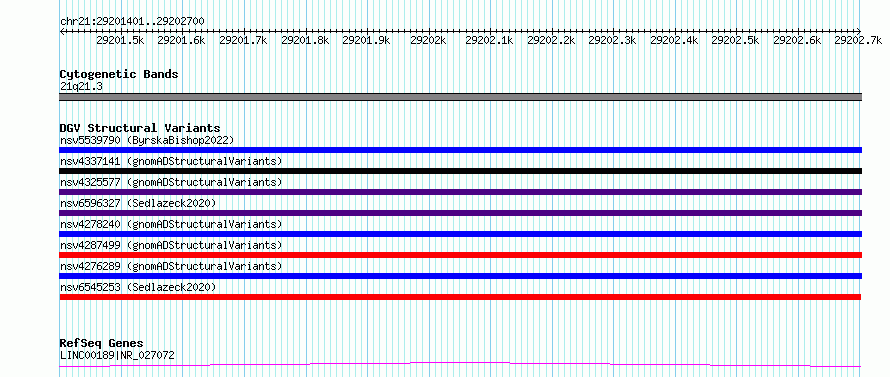Viewport: 890px width, 377px height.
Task: Select the pink LINC00189 gene line
Action: coord(460,365)
